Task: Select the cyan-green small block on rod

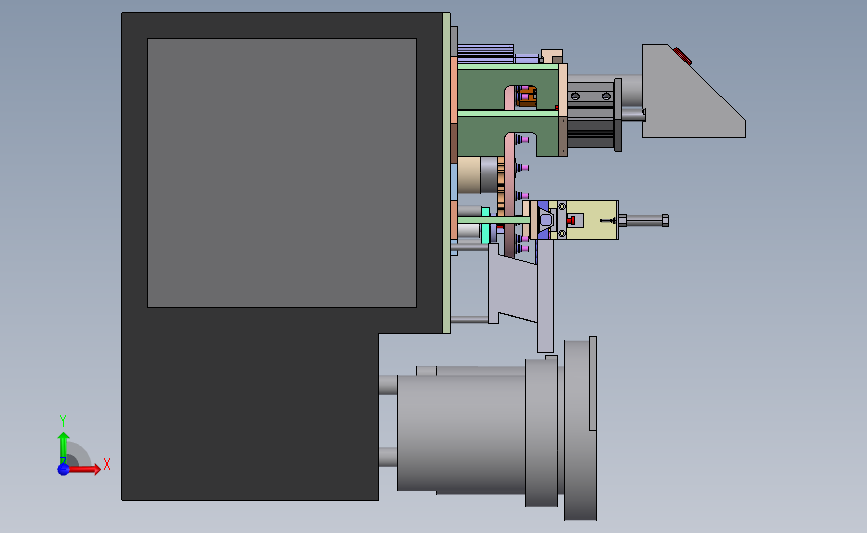Action: [x=485, y=226]
